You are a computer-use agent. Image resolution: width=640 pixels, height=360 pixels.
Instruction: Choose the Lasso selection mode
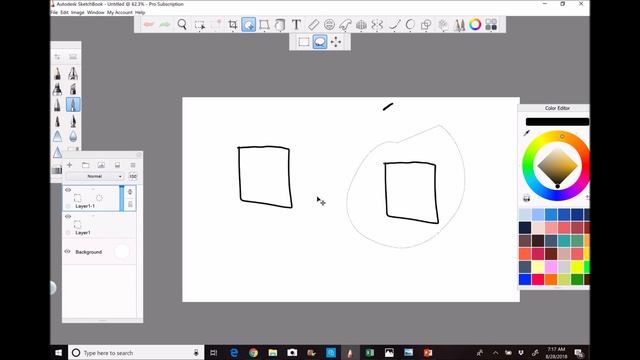(320, 42)
